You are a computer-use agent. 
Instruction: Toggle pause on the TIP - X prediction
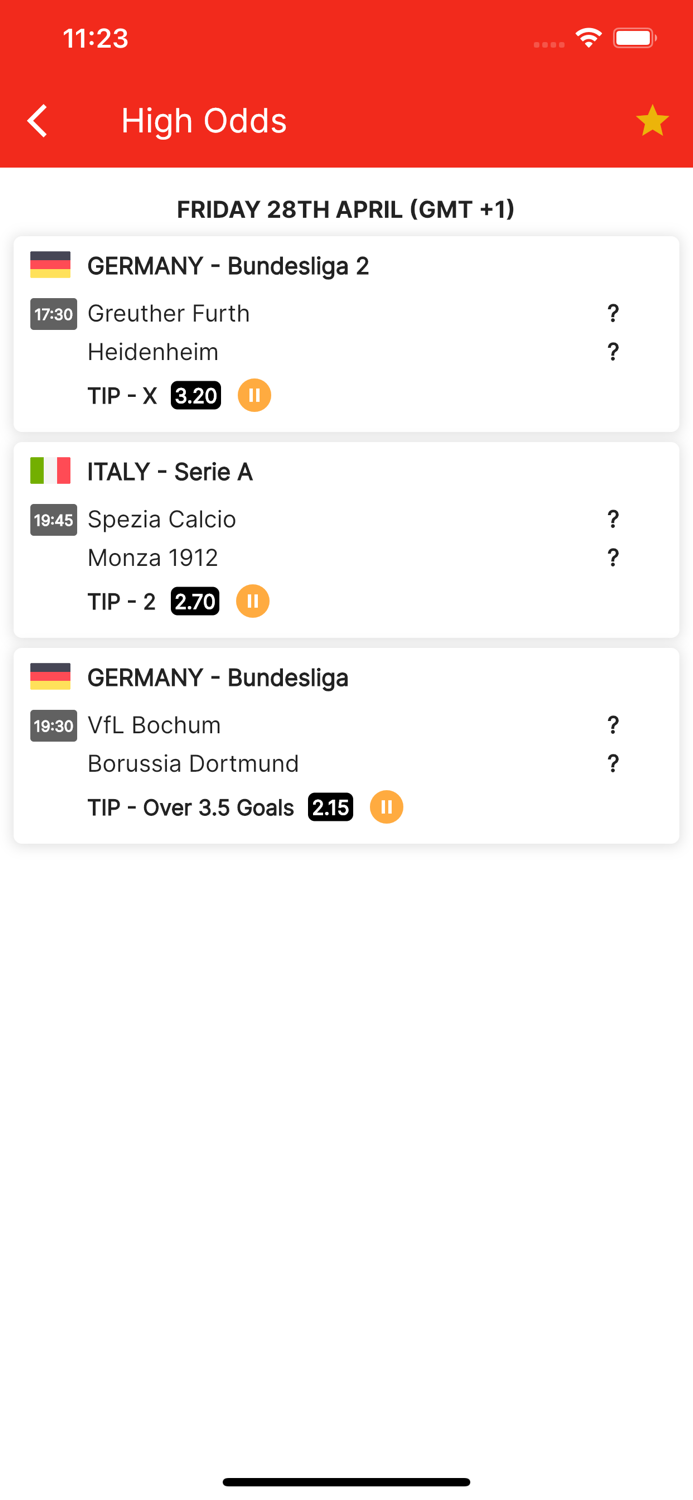point(254,395)
